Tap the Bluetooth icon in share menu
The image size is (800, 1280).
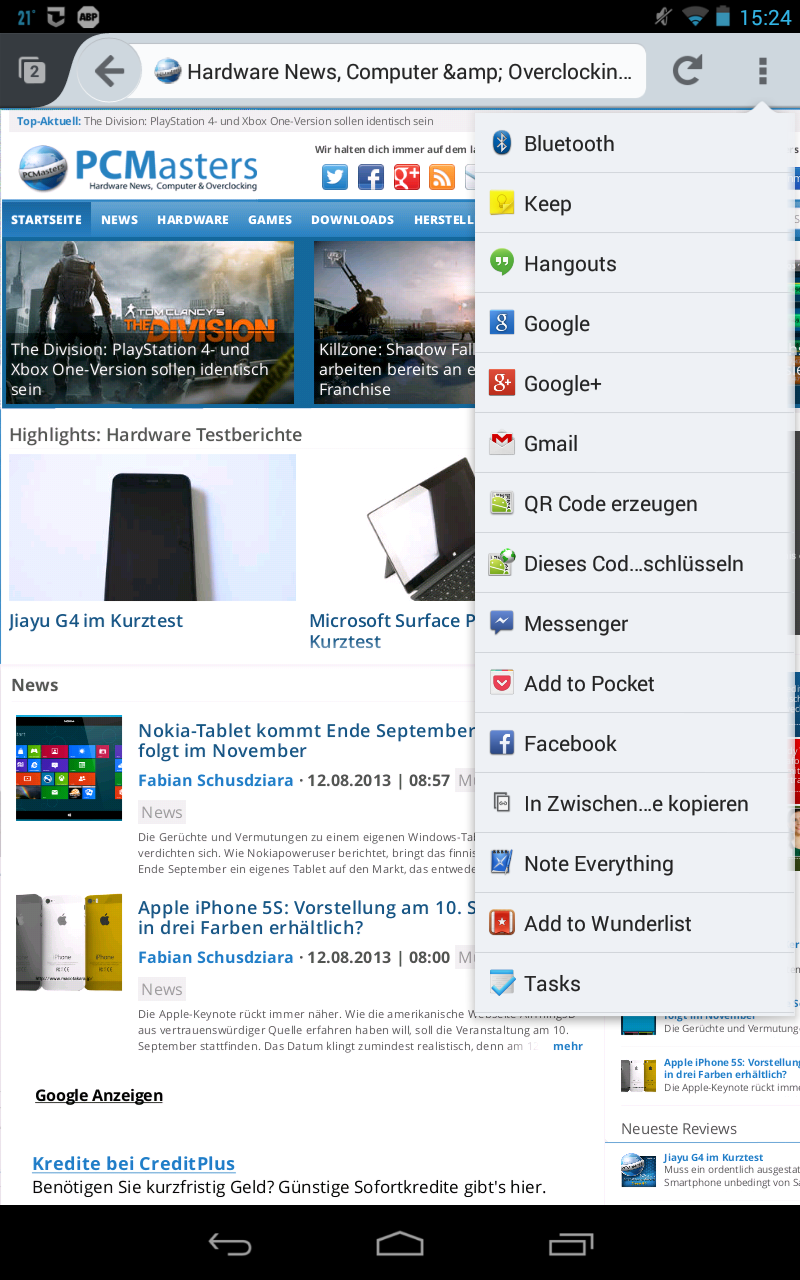502,143
